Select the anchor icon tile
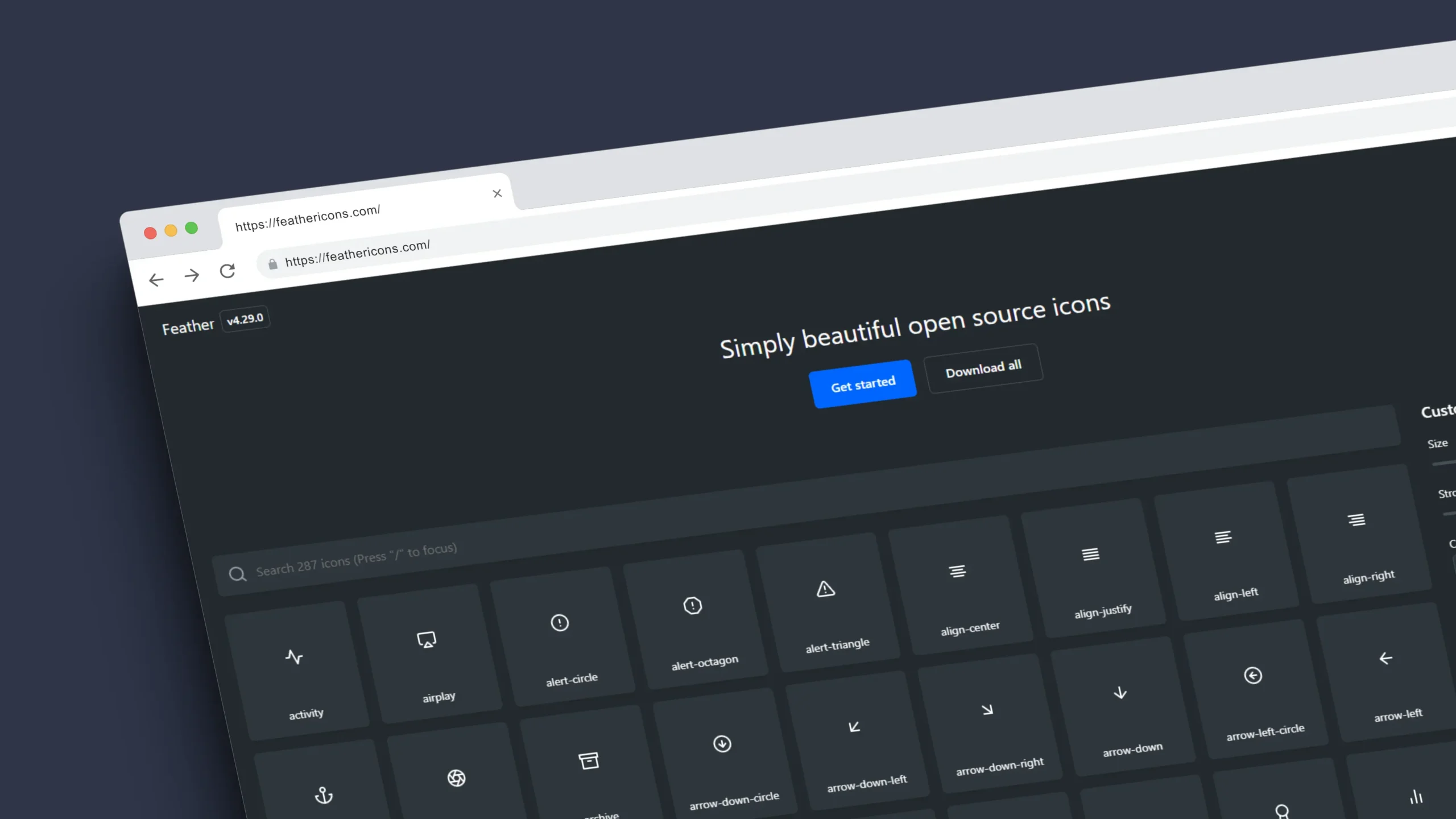Image resolution: width=1456 pixels, height=819 pixels. tap(324, 795)
